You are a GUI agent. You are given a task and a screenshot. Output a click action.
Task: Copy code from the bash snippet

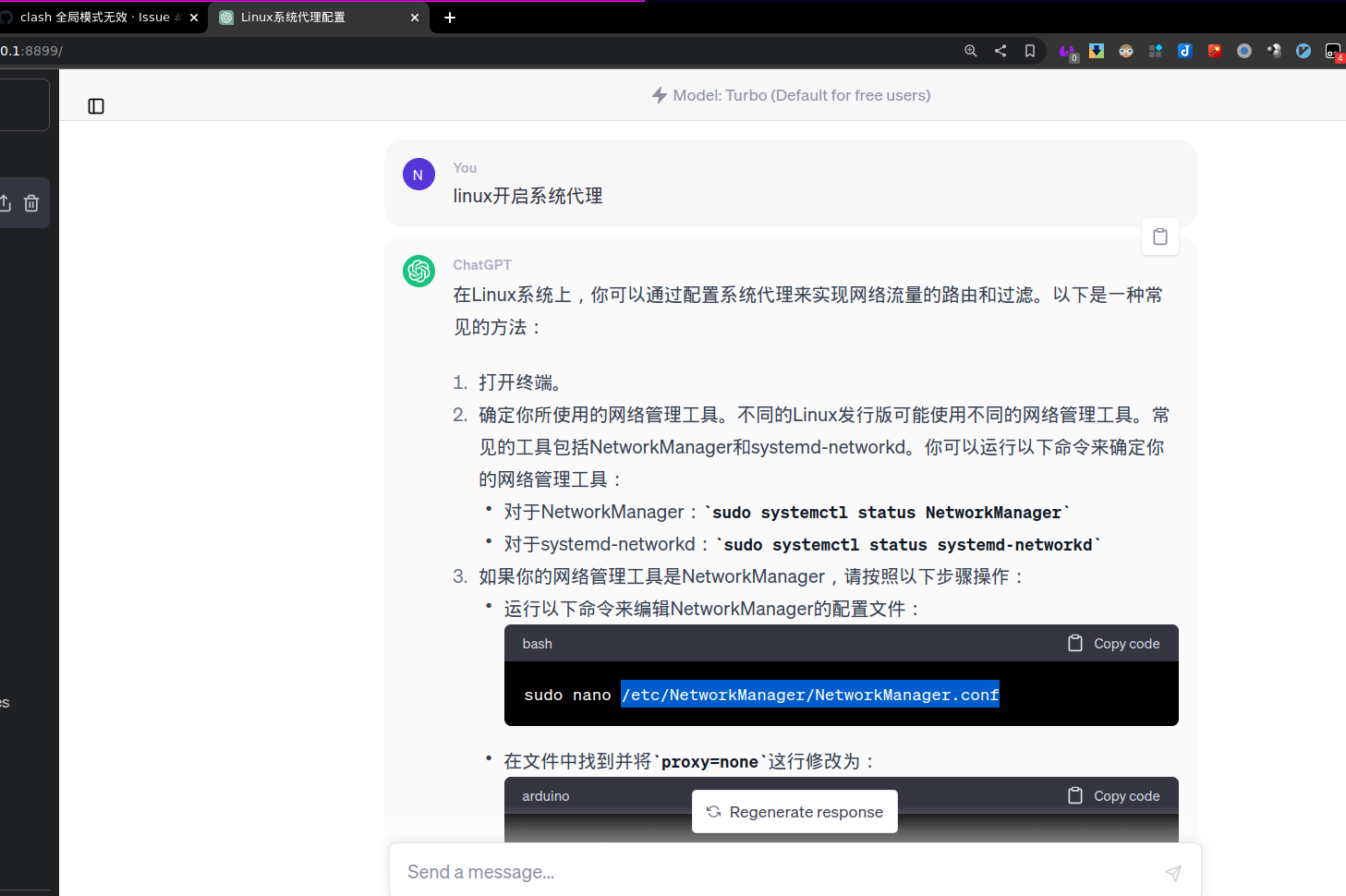click(x=1112, y=643)
